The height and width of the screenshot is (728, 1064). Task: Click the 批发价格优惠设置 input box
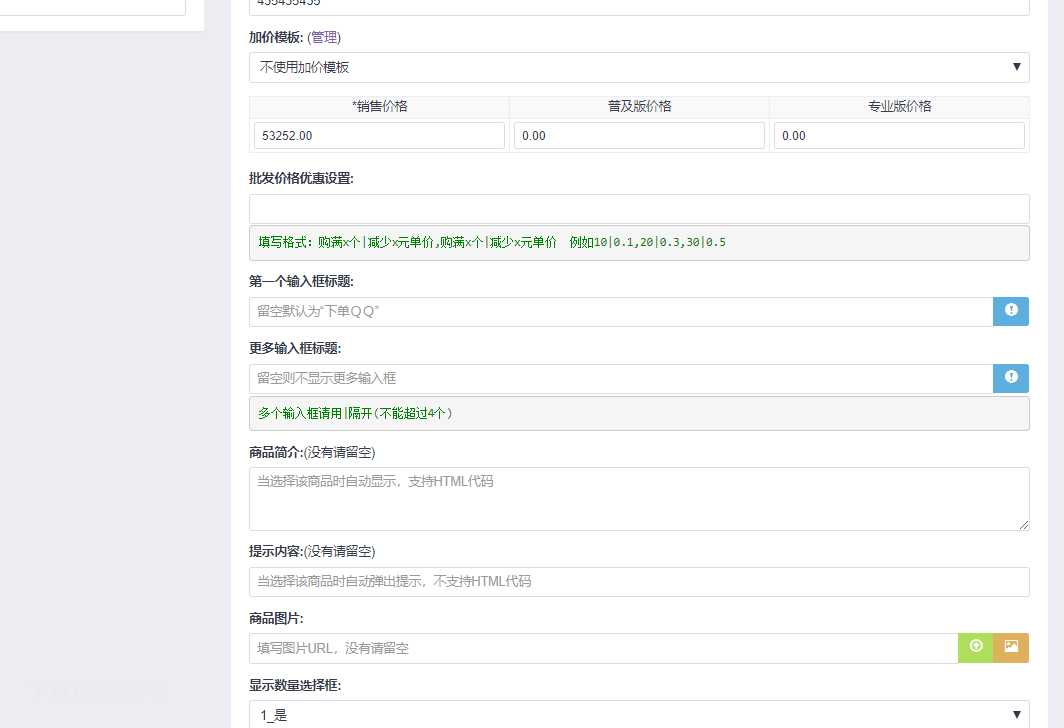(x=638, y=209)
